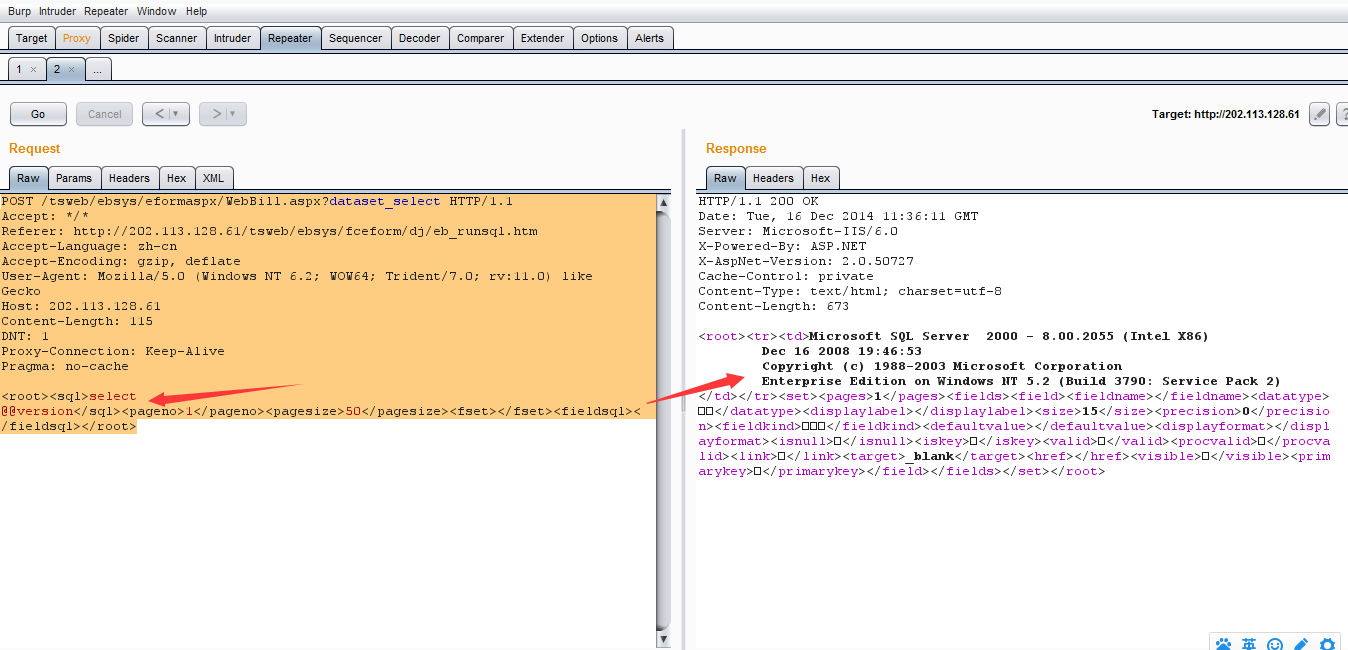Click the 'select' SQL keyword in the request body
The height and width of the screenshot is (650, 1348).
[x=113, y=396]
